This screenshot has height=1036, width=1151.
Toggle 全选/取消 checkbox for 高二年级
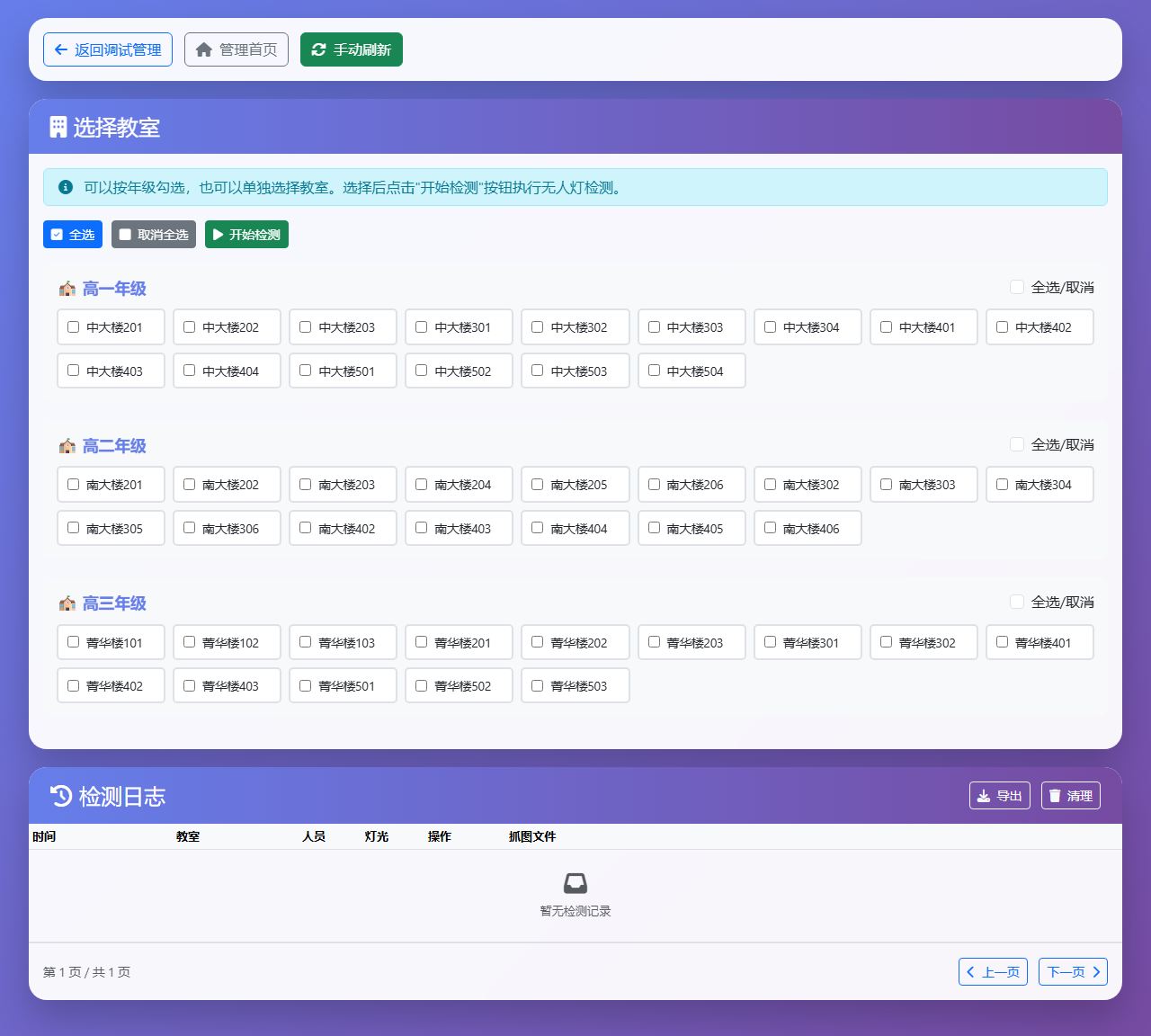point(1017,444)
